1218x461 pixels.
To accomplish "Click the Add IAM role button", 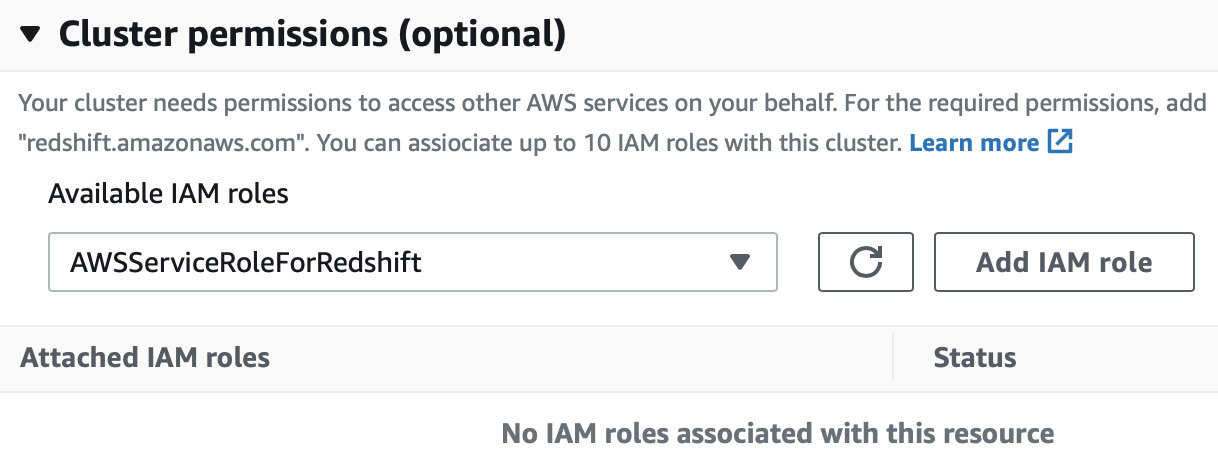I will pyautogui.click(x=1064, y=262).
